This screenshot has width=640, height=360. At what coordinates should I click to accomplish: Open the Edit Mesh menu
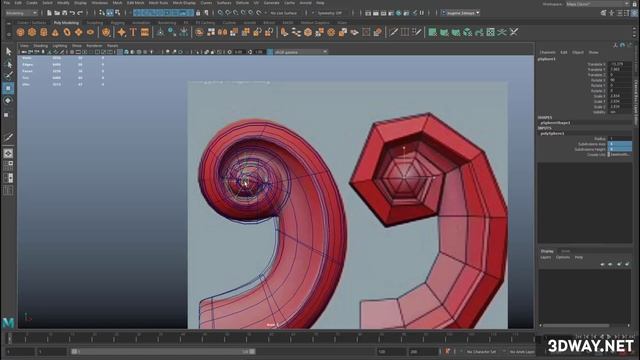pos(135,3)
